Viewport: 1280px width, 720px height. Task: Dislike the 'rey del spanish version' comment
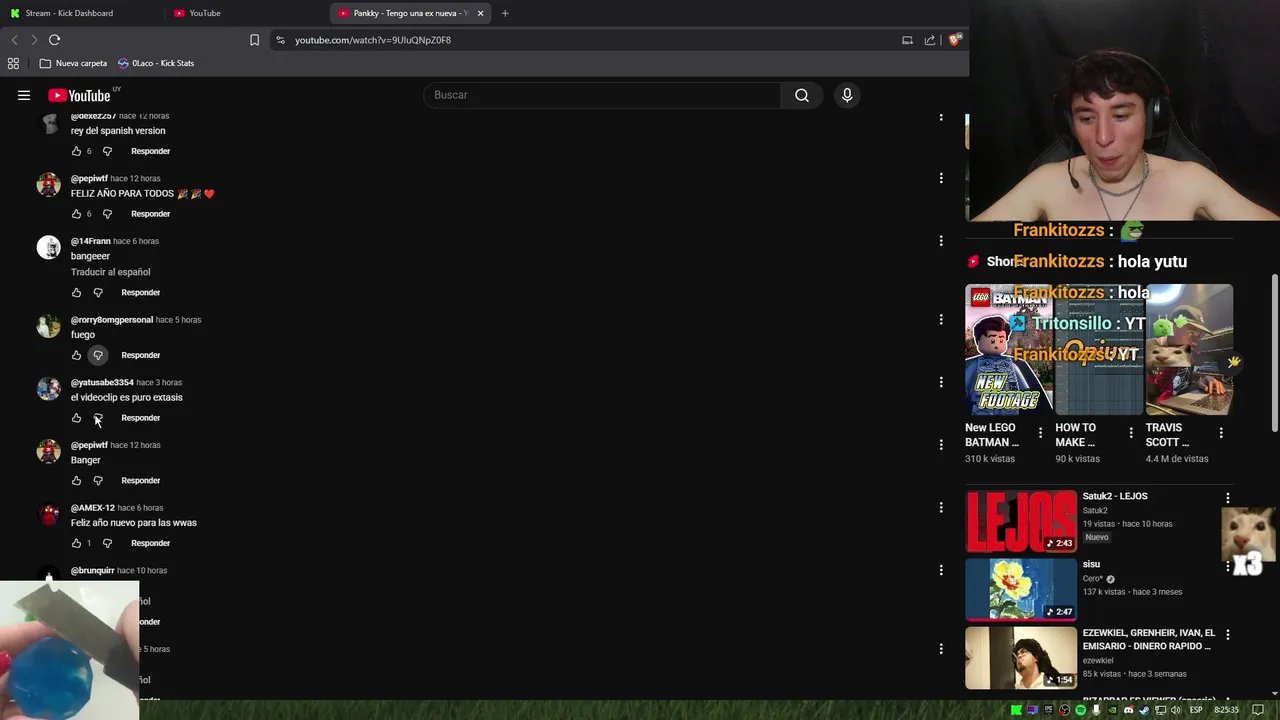(x=107, y=151)
